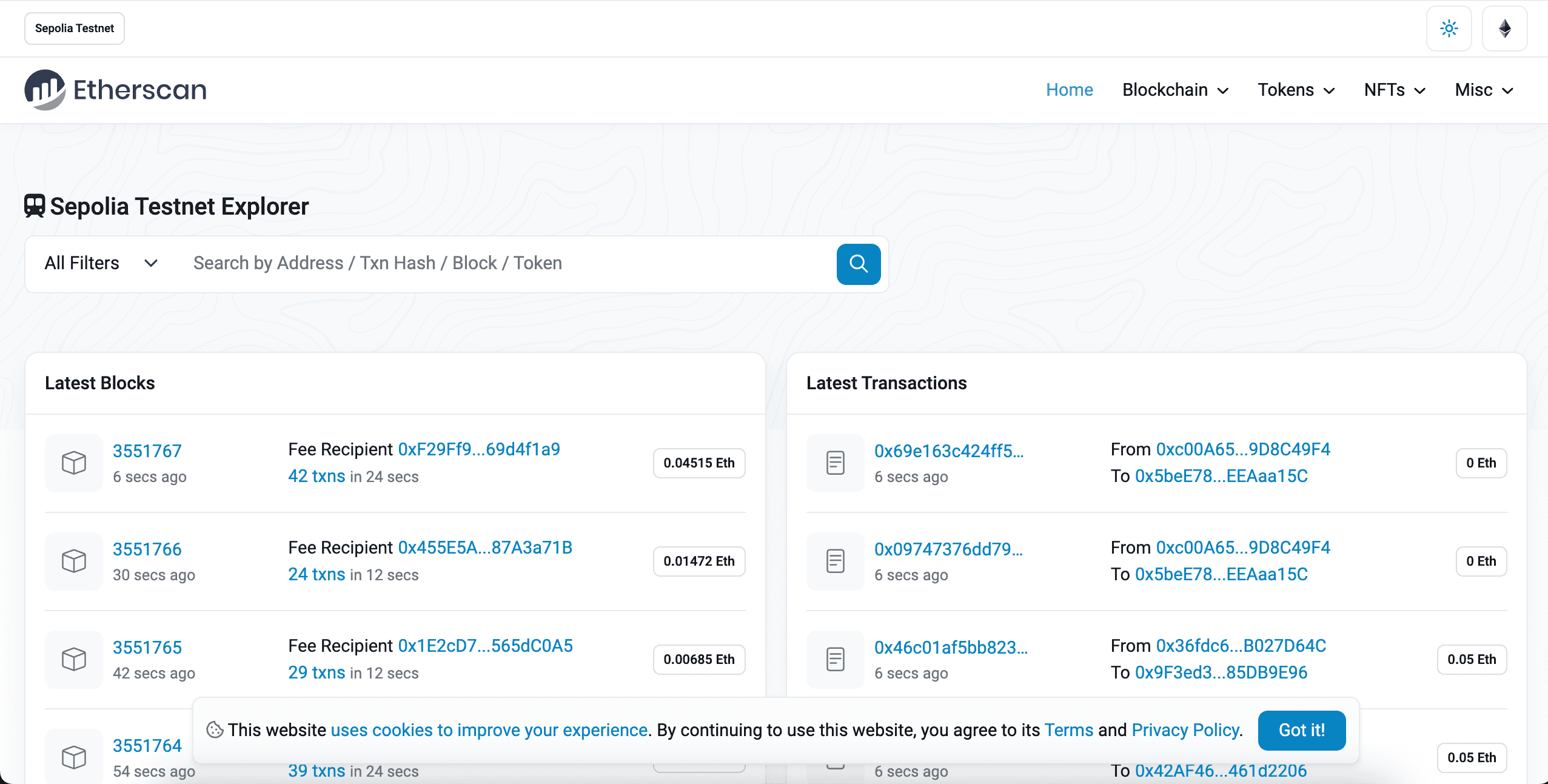Click the transaction document icon for 0x69e163c424ff5
The height and width of the screenshot is (784, 1548).
[835, 463]
